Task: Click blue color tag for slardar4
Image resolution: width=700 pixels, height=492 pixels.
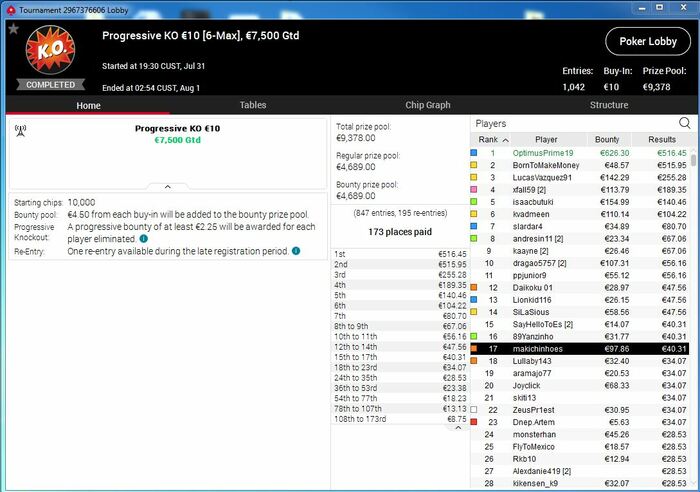Action: 474,226
